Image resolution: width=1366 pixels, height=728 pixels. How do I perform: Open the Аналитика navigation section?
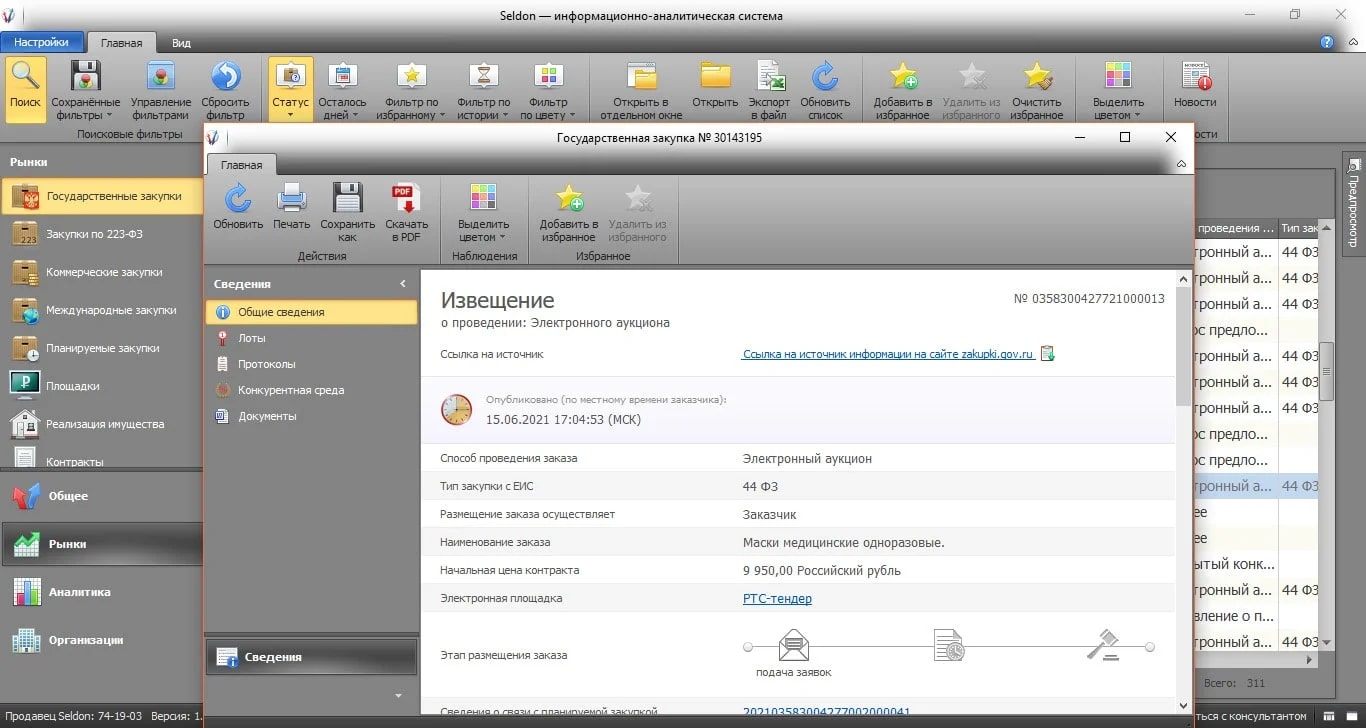(x=102, y=592)
